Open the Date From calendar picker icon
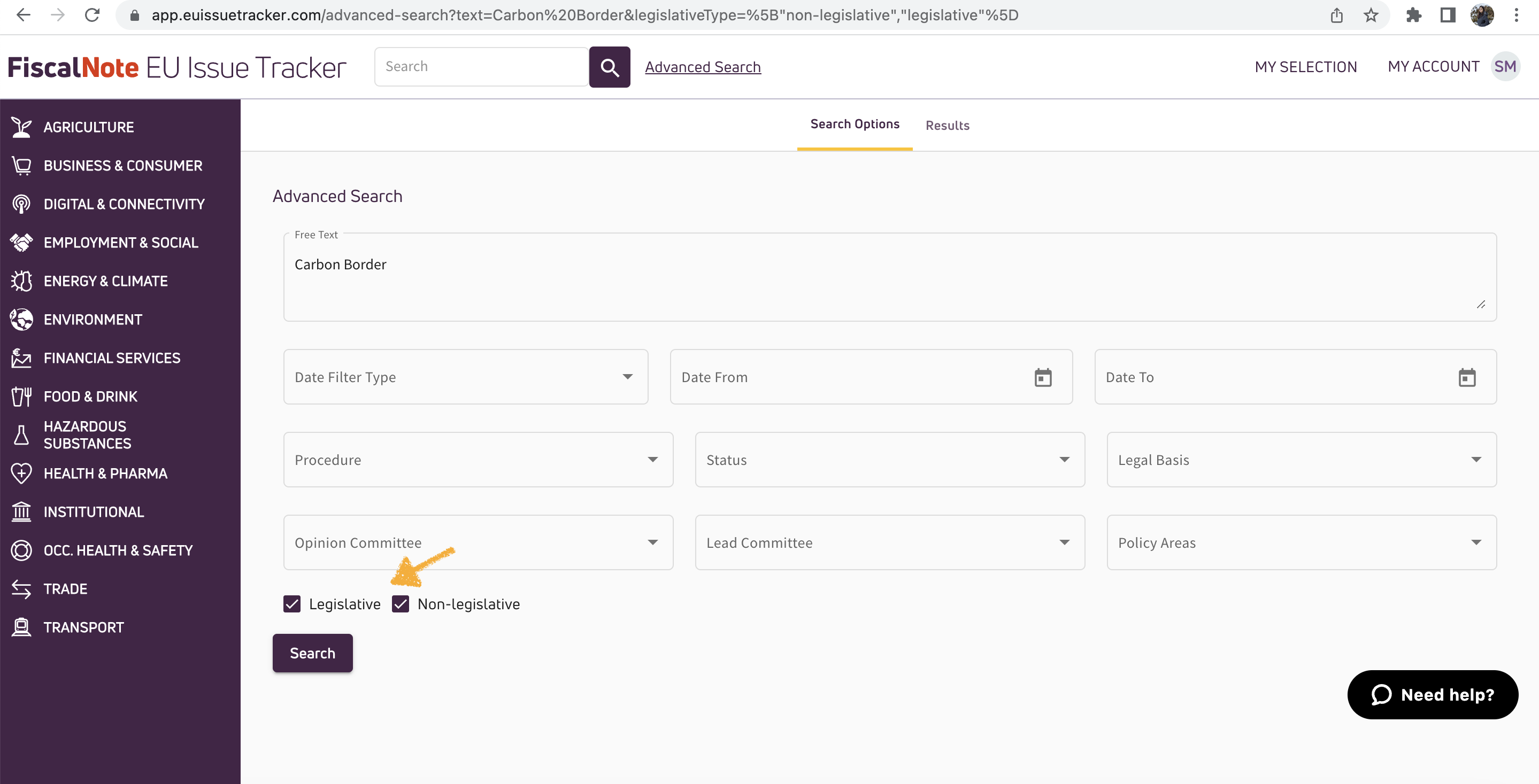 pyautogui.click(x=1043, y=377)
